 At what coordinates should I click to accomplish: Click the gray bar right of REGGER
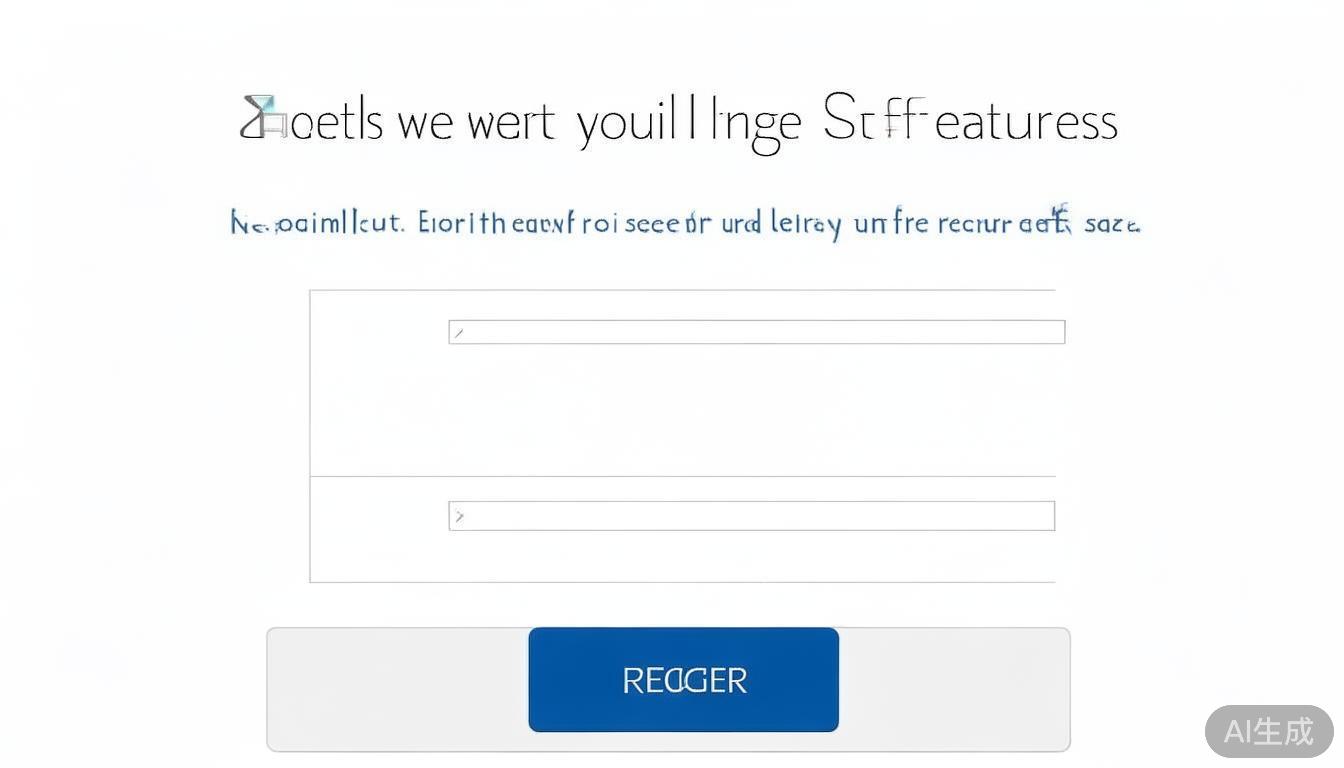(x=953, y=689)
